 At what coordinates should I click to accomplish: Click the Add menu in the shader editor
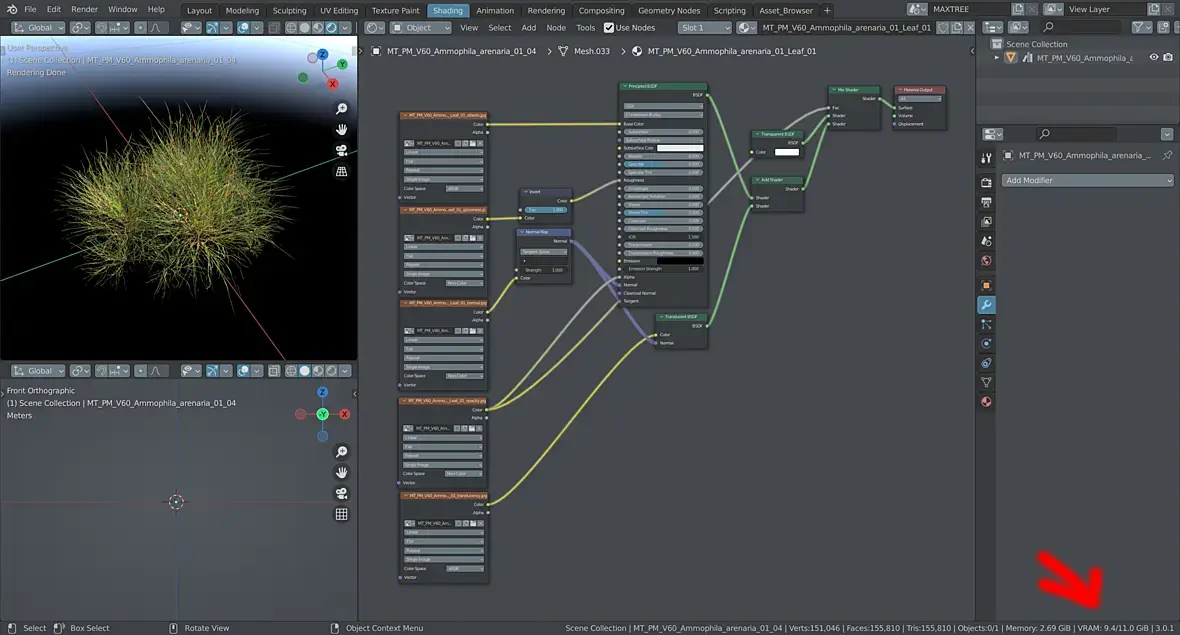[x=528, y=28]
